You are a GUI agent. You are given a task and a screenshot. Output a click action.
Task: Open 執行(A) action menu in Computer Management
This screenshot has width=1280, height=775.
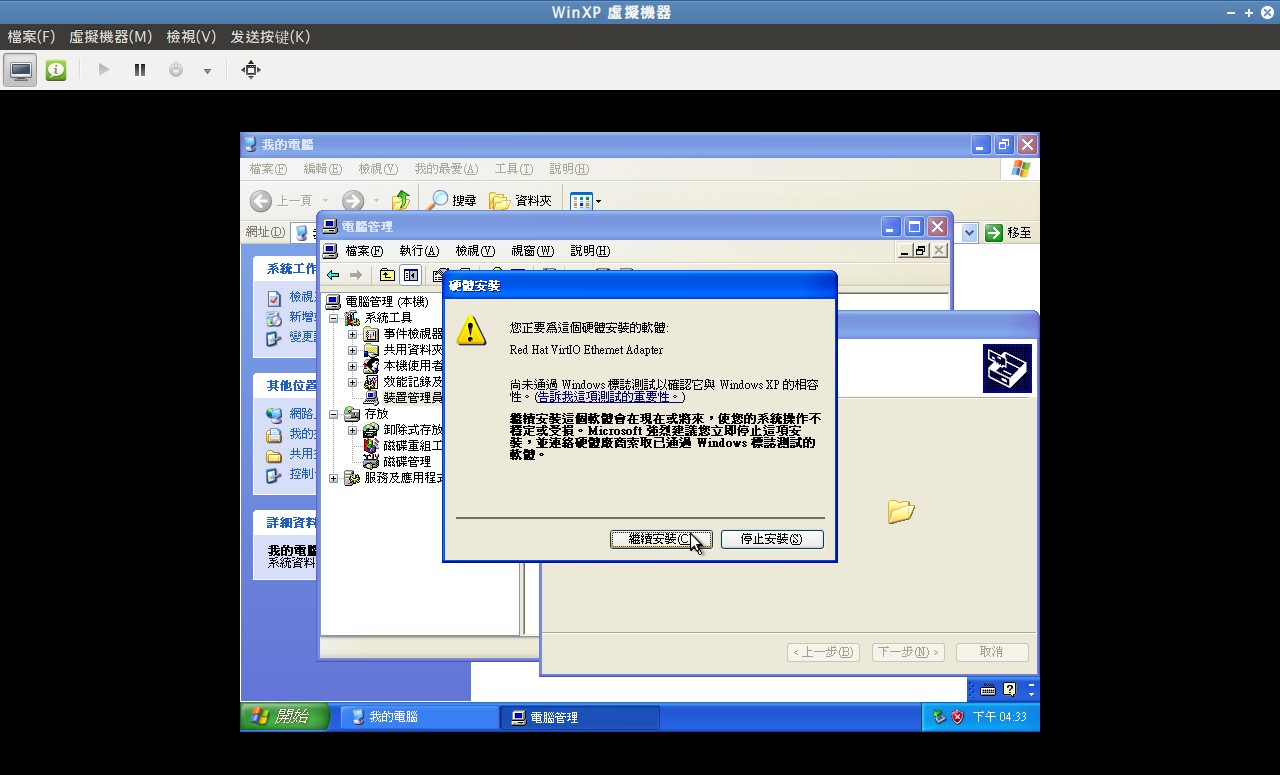(x=419, y=251)
